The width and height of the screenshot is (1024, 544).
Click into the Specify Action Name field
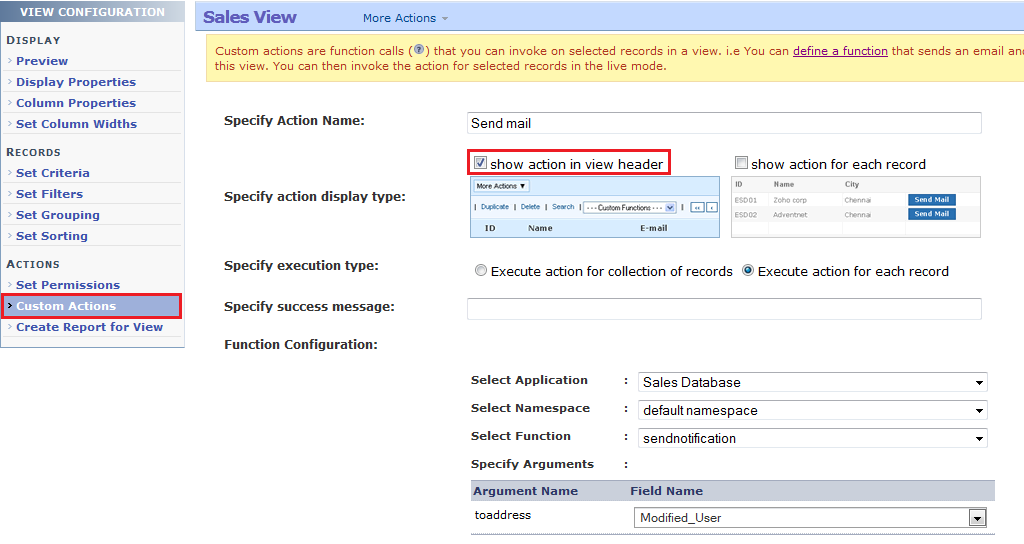pyautogui.click(x=724, y=123)
